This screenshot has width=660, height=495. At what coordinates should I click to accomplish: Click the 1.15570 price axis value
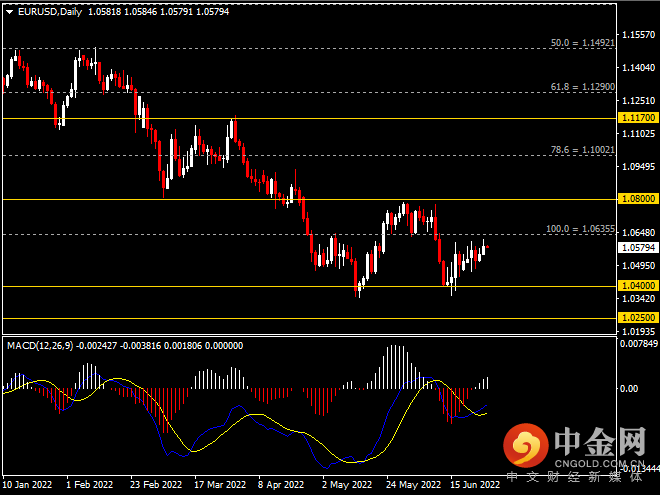[x=639, y=35]
